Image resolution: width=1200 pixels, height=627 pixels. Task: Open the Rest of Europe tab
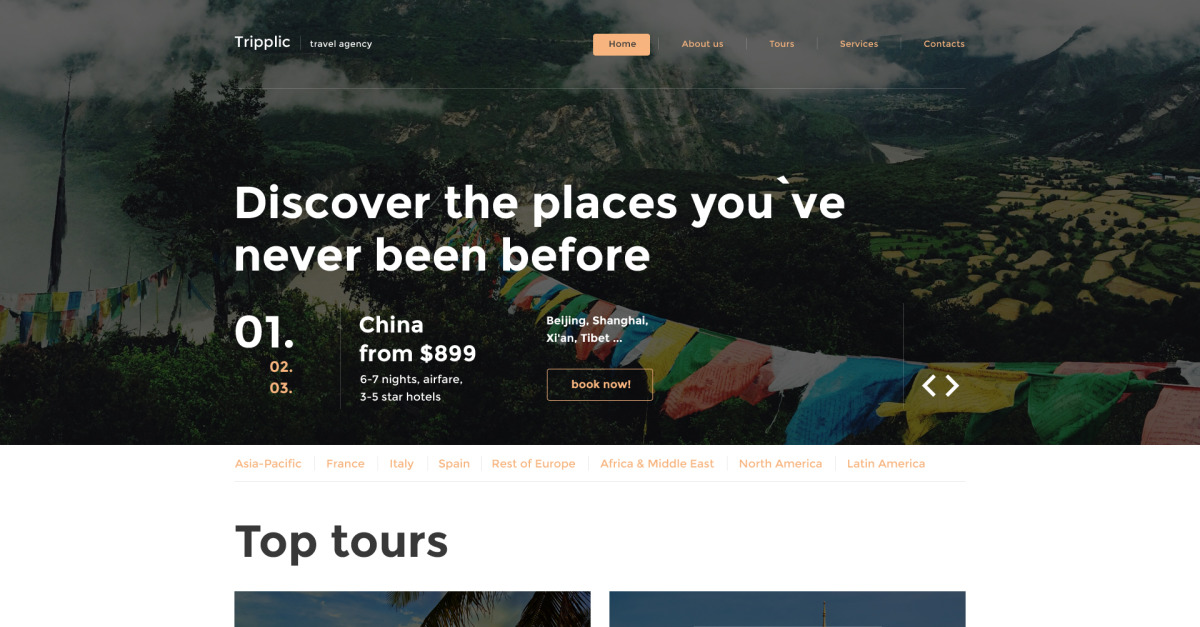click(533, 464)
